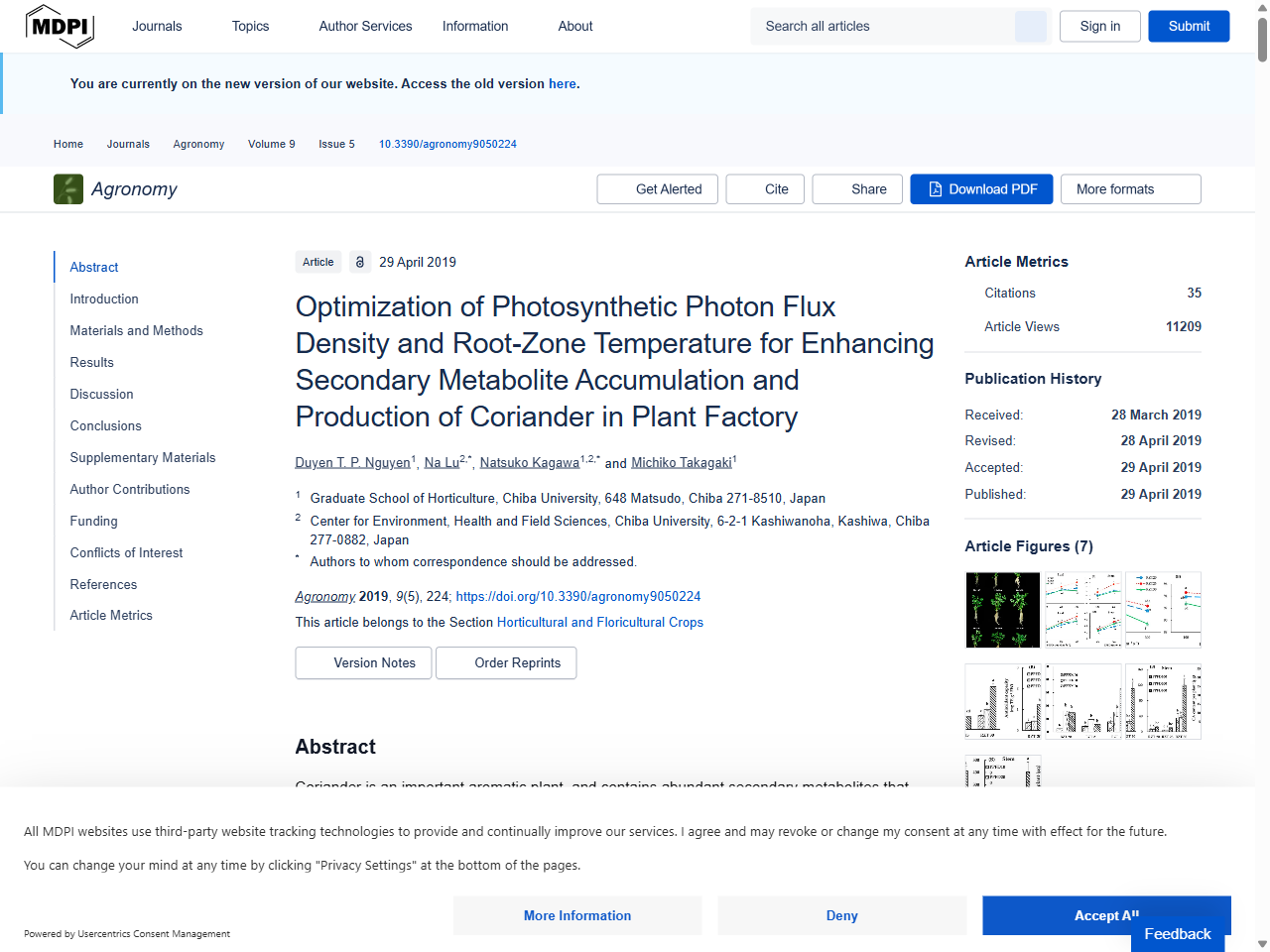Click in the Search all articles field
Screen dimensions: 1270x952
point(883,27)
